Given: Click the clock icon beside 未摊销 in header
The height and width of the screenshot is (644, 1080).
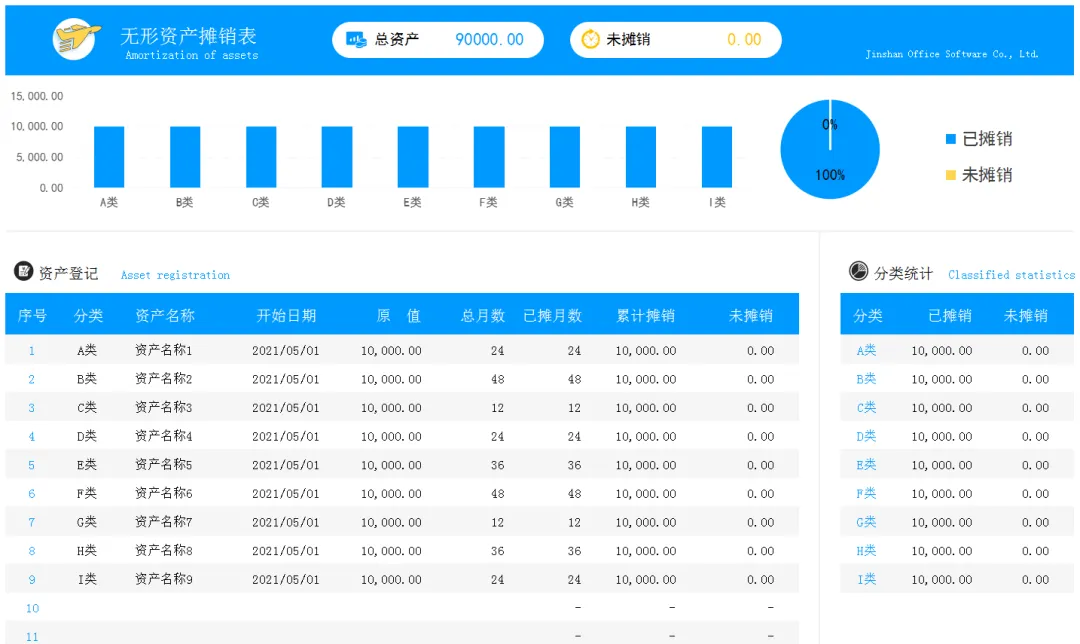Looking at the screenshot, I should 590,39.
